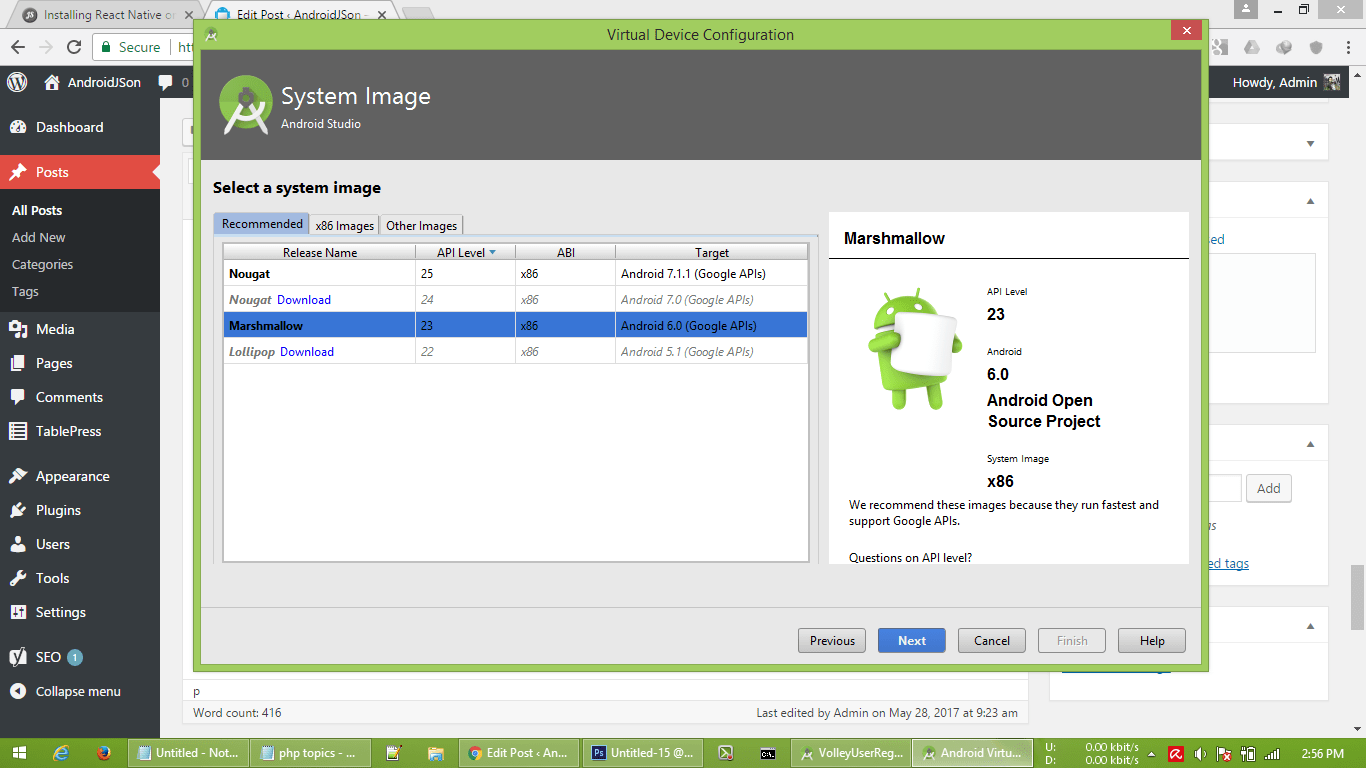Open Settings in the WordPress sidebar

(60, 612)
